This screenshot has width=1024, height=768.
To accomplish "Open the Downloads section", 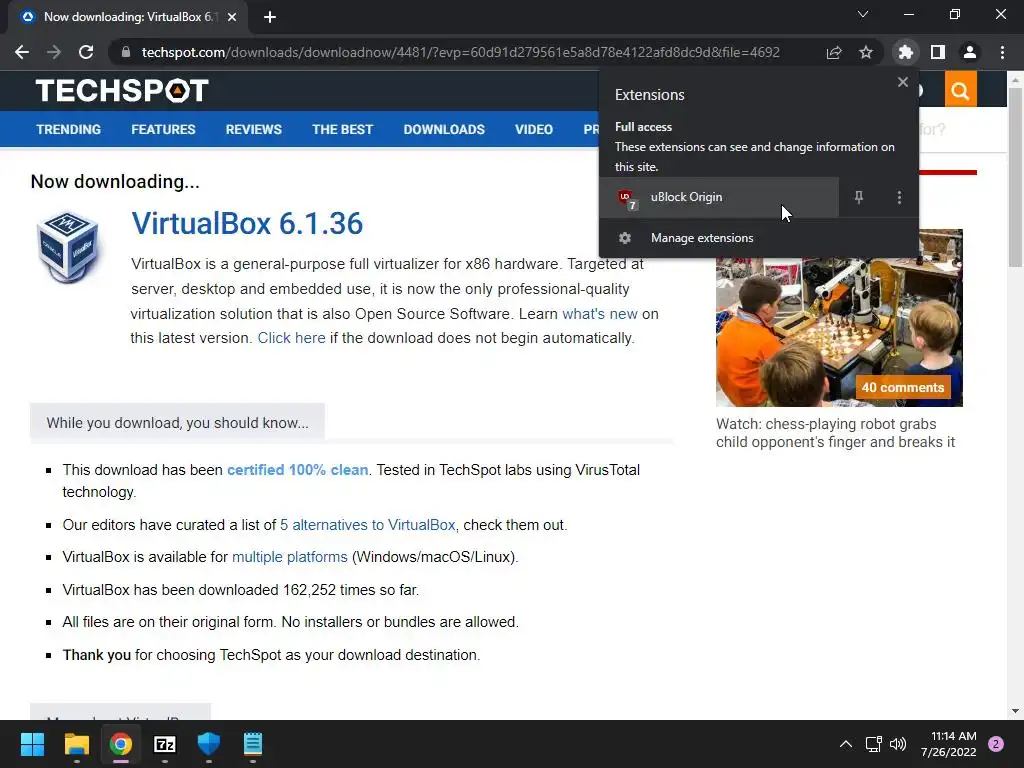I will (x=444, y=129).
